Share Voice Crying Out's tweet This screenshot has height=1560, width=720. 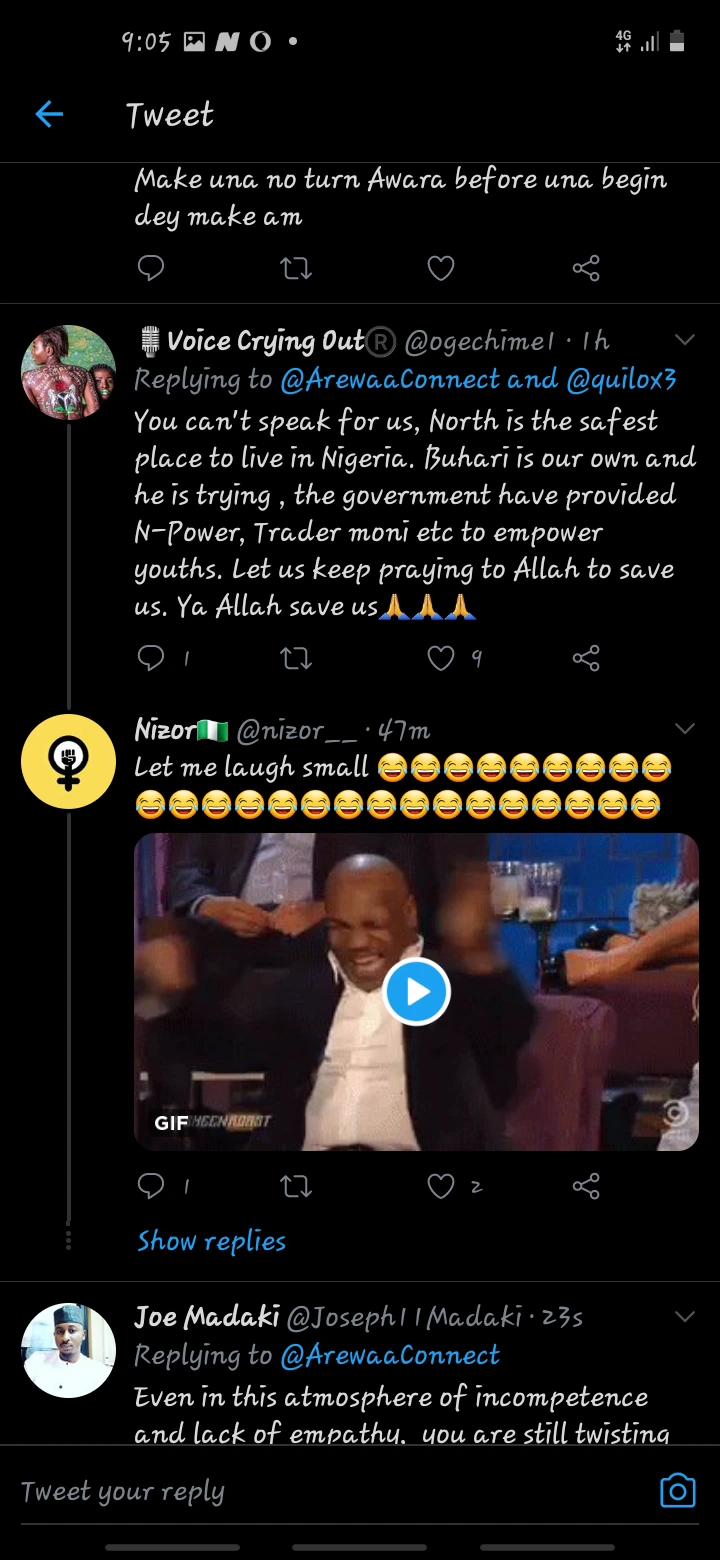pos(586,657)
